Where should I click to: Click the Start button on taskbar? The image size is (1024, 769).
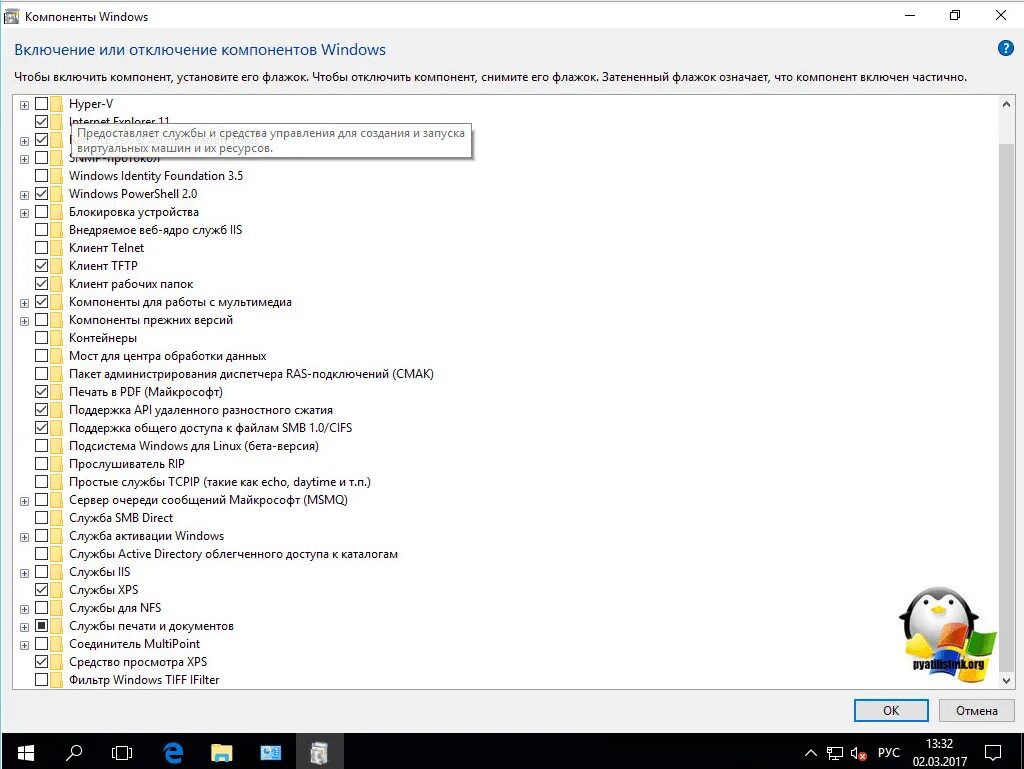point(25,753)
